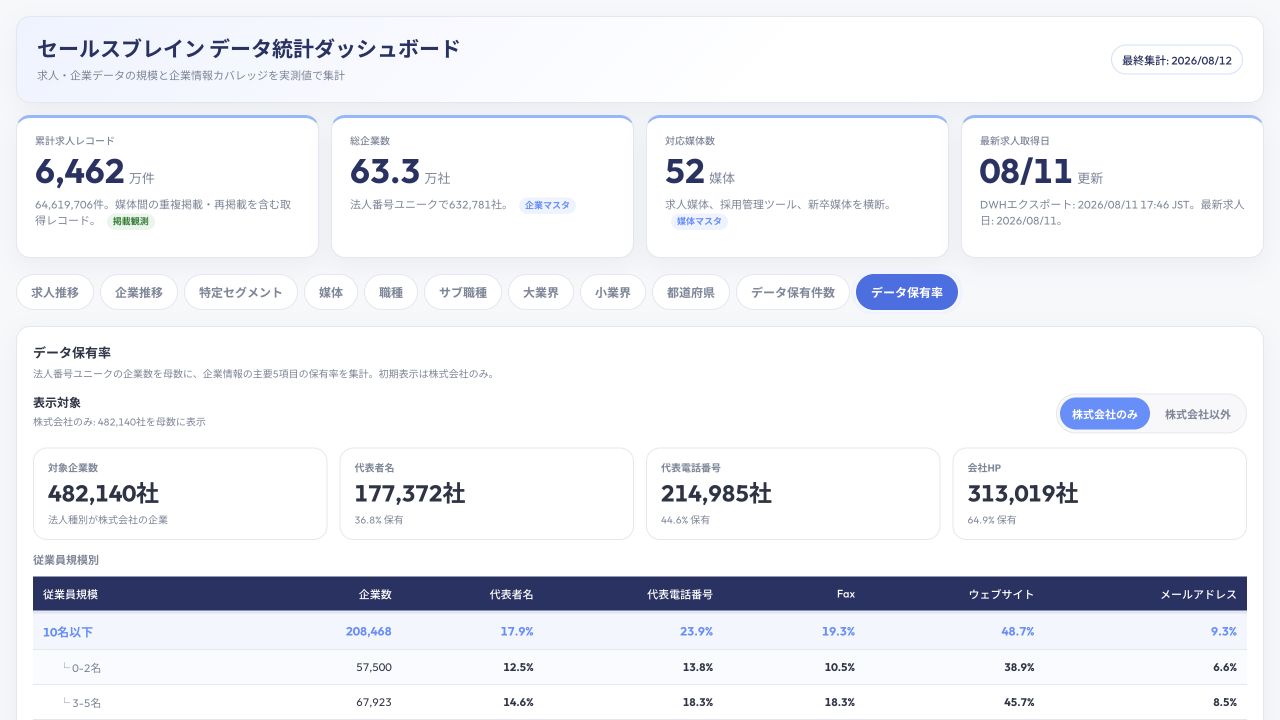Screen dimensions: 1280x720
Task: Click the 313,019社 value
Action: click(x=1022, y=493)
